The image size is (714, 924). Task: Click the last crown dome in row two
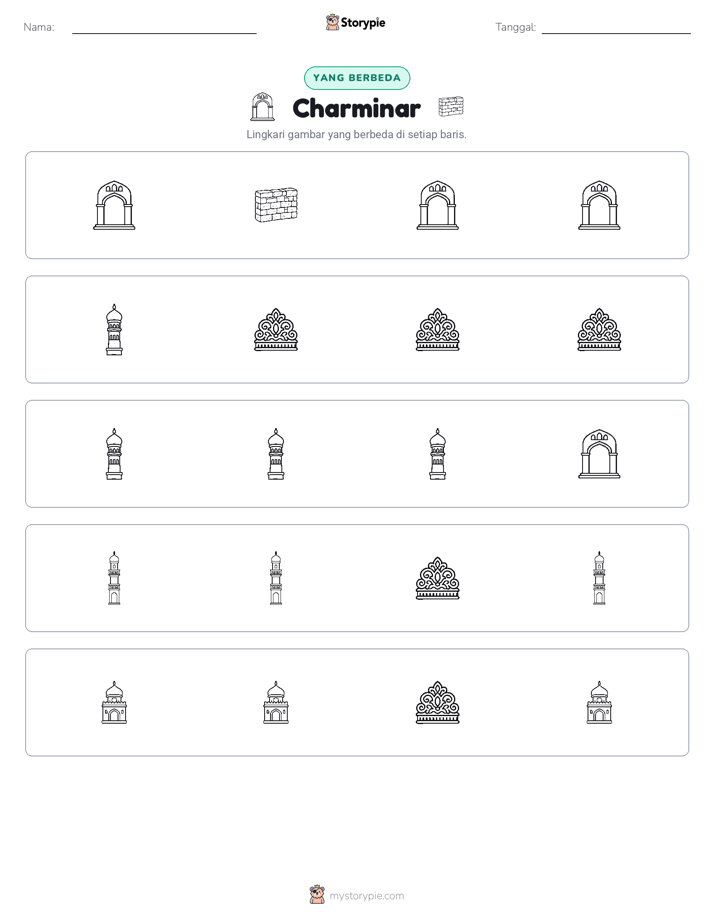click(599, 329)
